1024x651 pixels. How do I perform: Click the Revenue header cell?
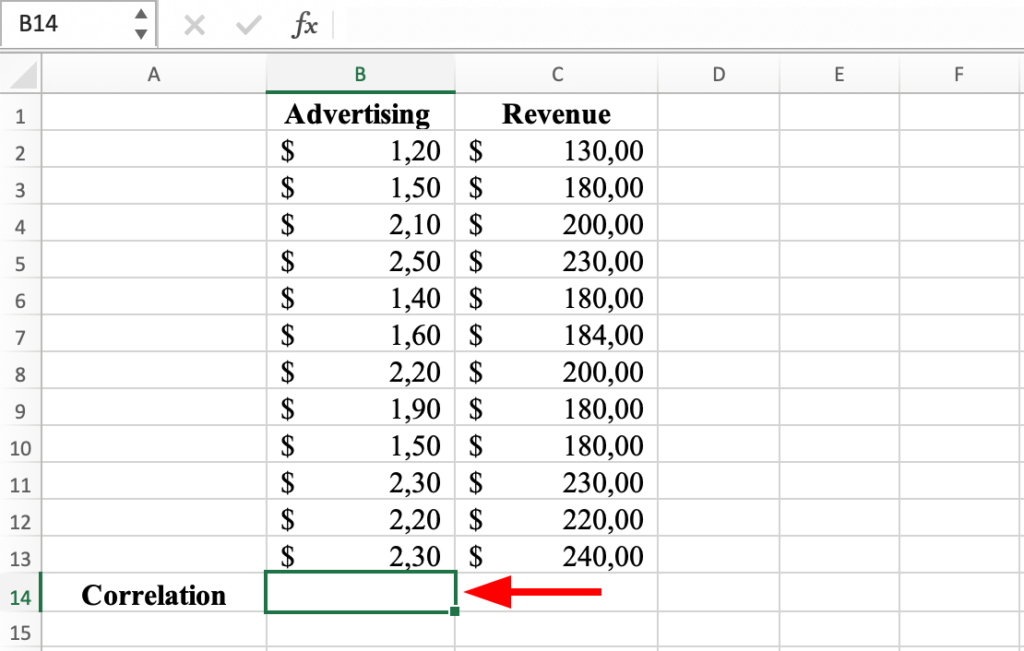pyautogui.click(x=556, y=114)
